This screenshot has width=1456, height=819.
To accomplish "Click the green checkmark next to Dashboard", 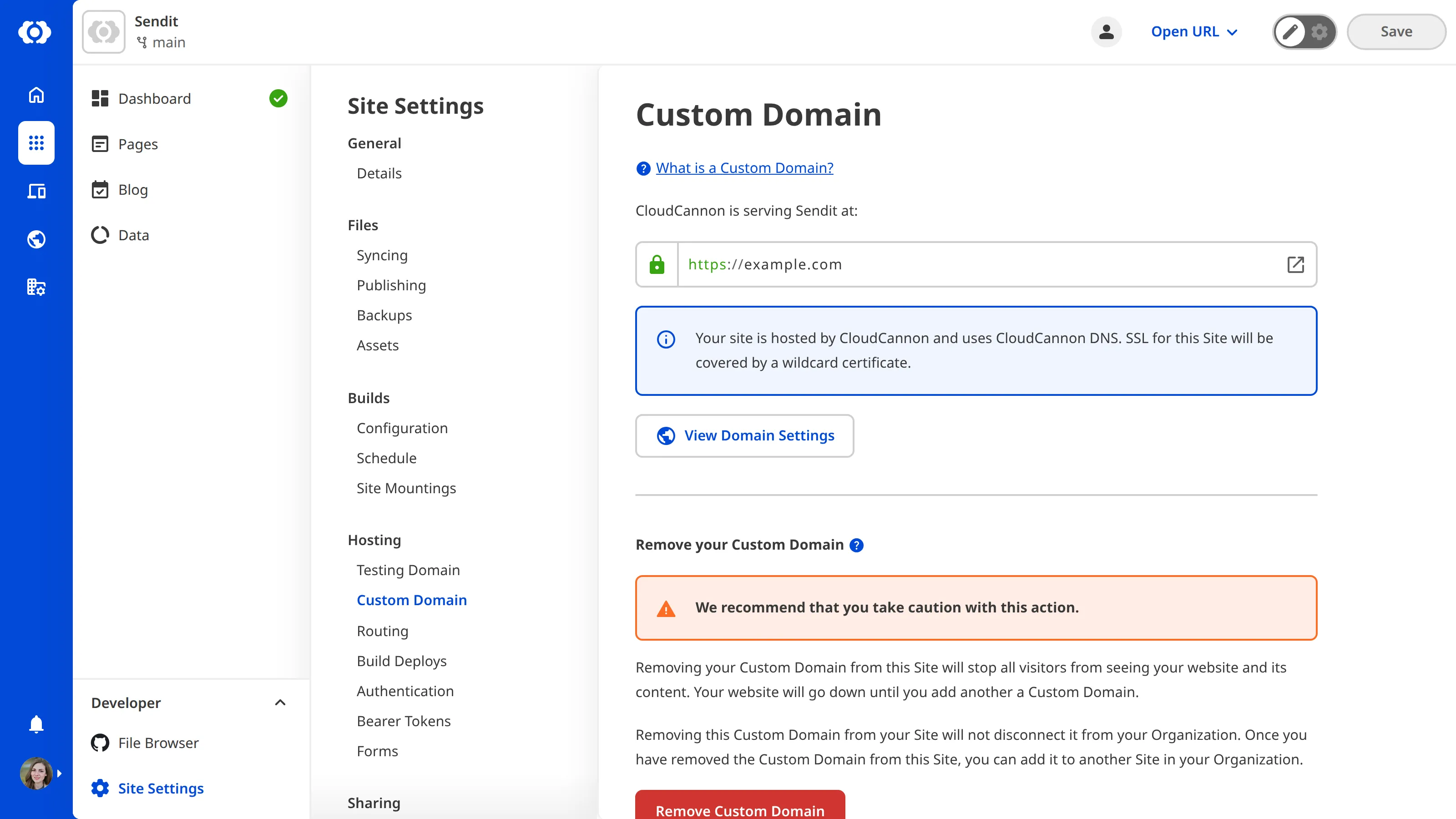I will point(278,98).
